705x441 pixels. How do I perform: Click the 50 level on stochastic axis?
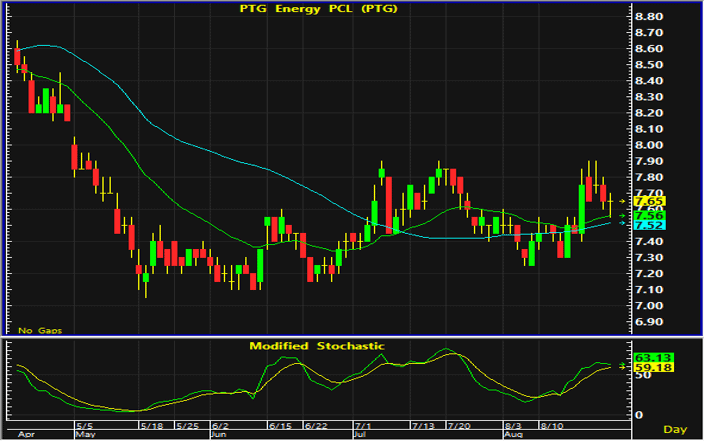(x=643, y=375)
